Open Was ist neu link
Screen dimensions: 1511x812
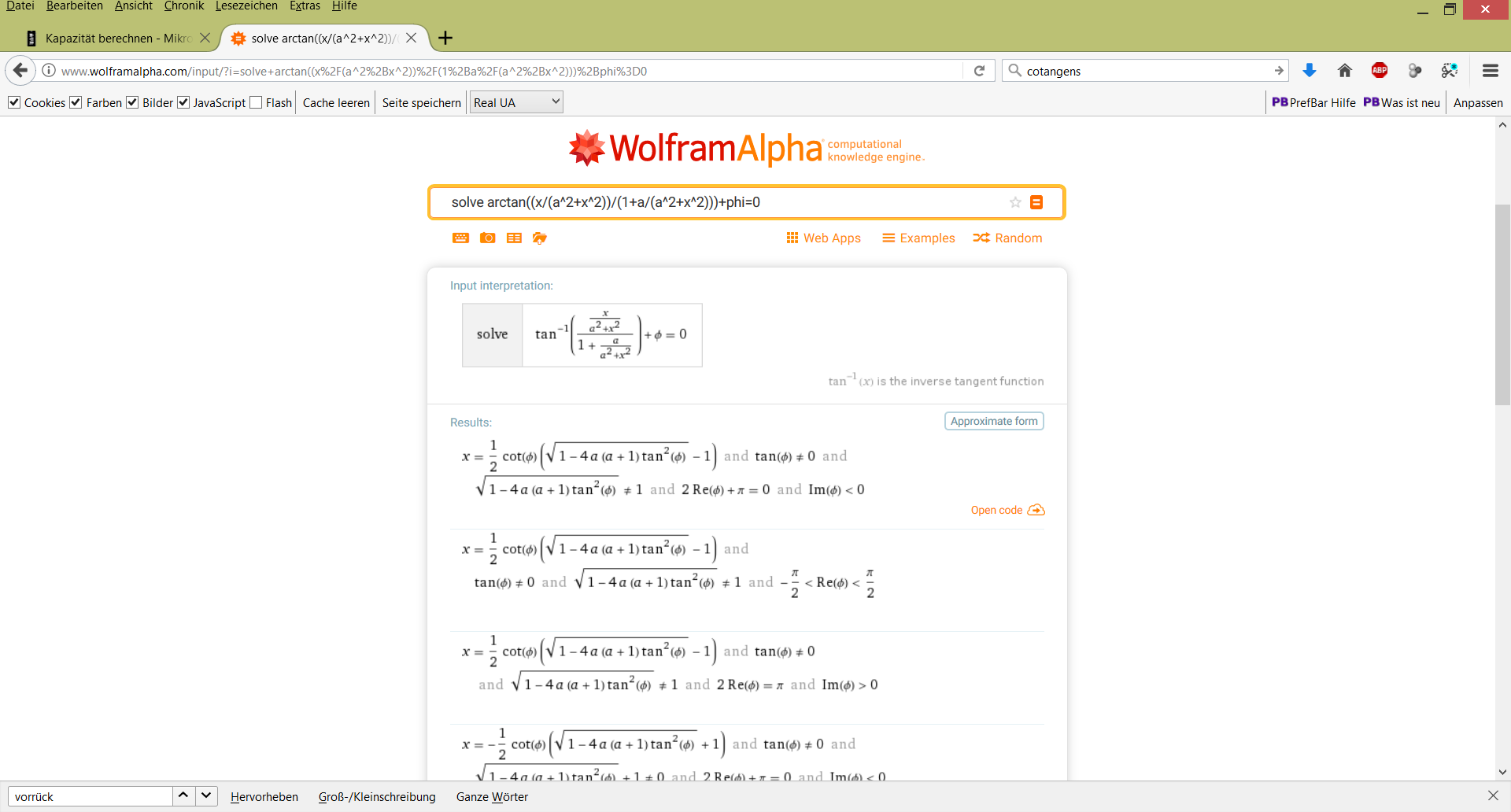[1402, 102]
